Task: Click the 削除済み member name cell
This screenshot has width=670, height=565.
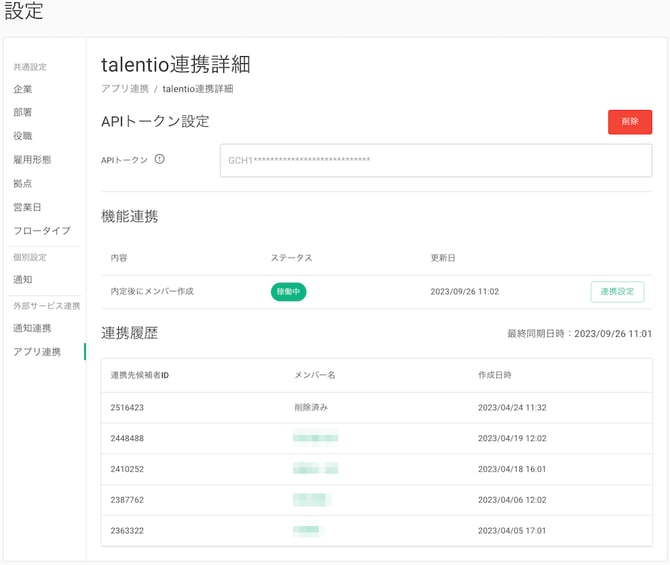Action: [311, 407]
